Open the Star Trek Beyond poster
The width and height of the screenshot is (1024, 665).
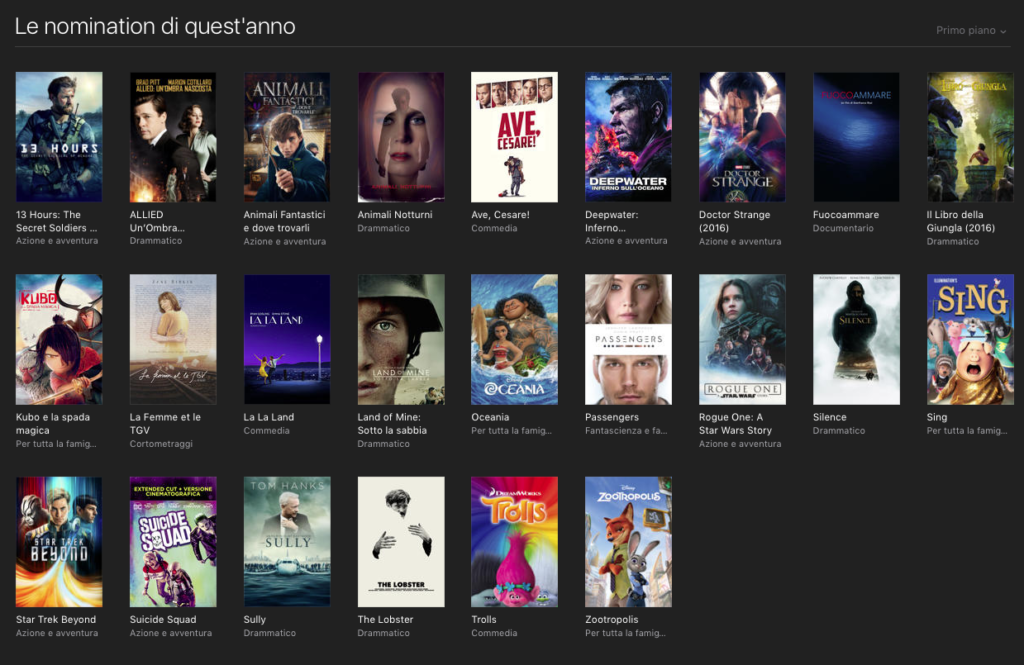click(x=59, y=542)
